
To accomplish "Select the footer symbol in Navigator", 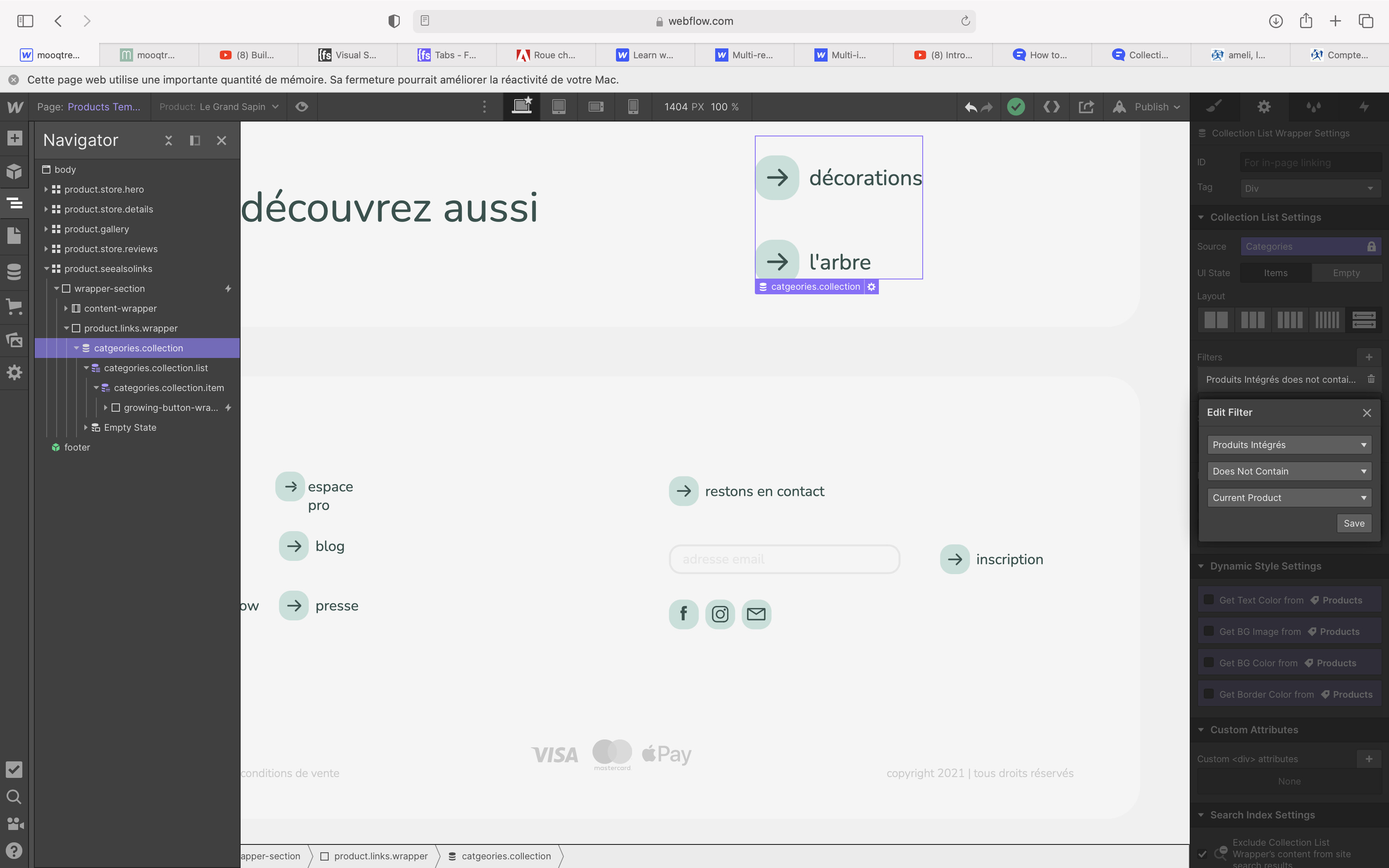I will click(77, 447).
